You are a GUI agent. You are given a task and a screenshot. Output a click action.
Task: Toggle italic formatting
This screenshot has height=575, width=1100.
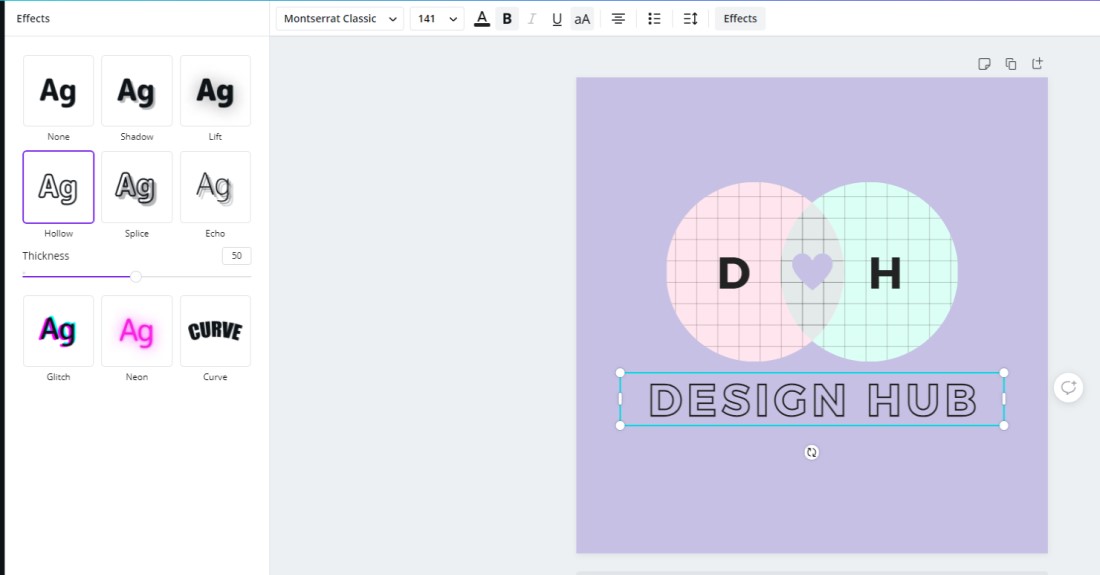[532, 19]
